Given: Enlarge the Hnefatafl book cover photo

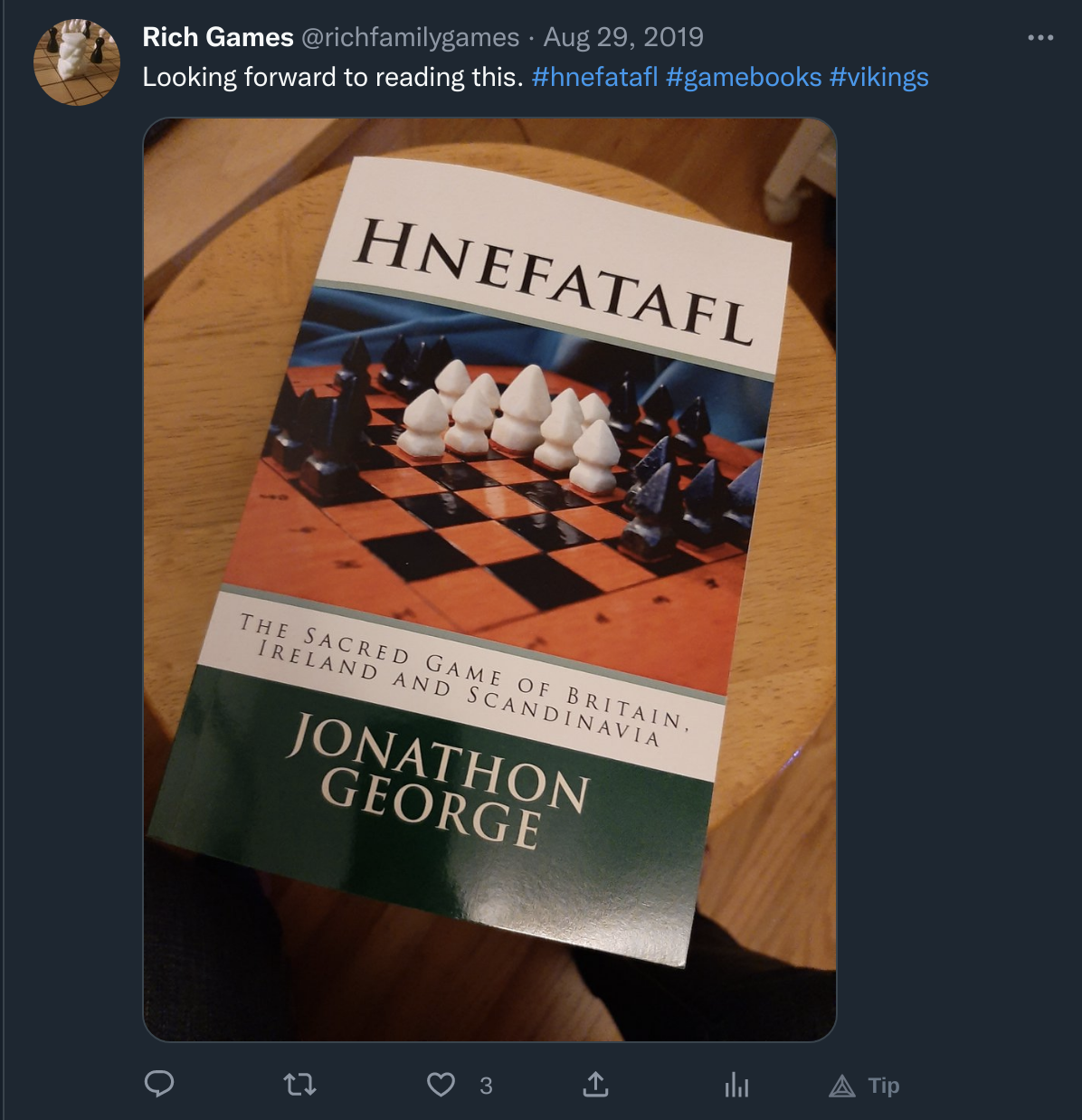Looking at the screenshot, I should coord(489,579).
